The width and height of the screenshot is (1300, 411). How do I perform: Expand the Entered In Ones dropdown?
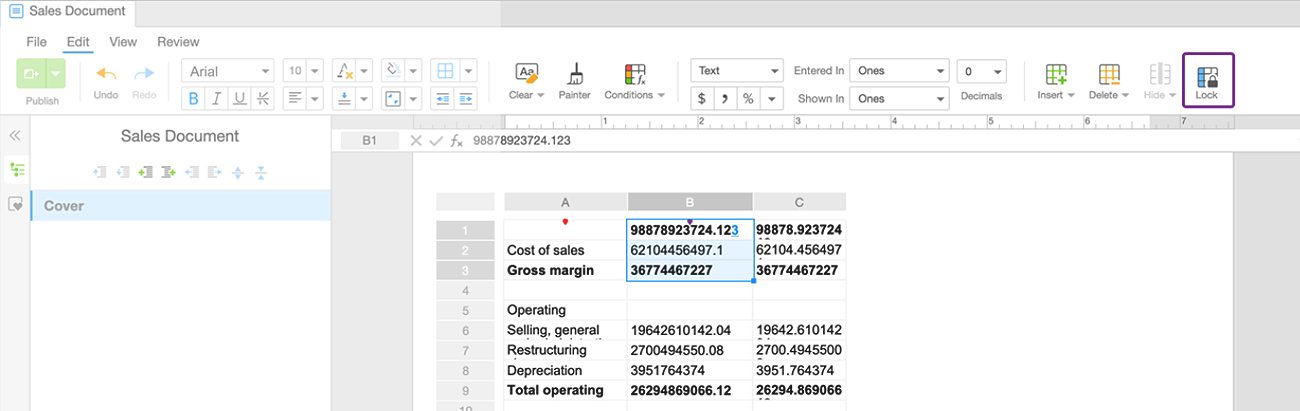click(900, 71)
